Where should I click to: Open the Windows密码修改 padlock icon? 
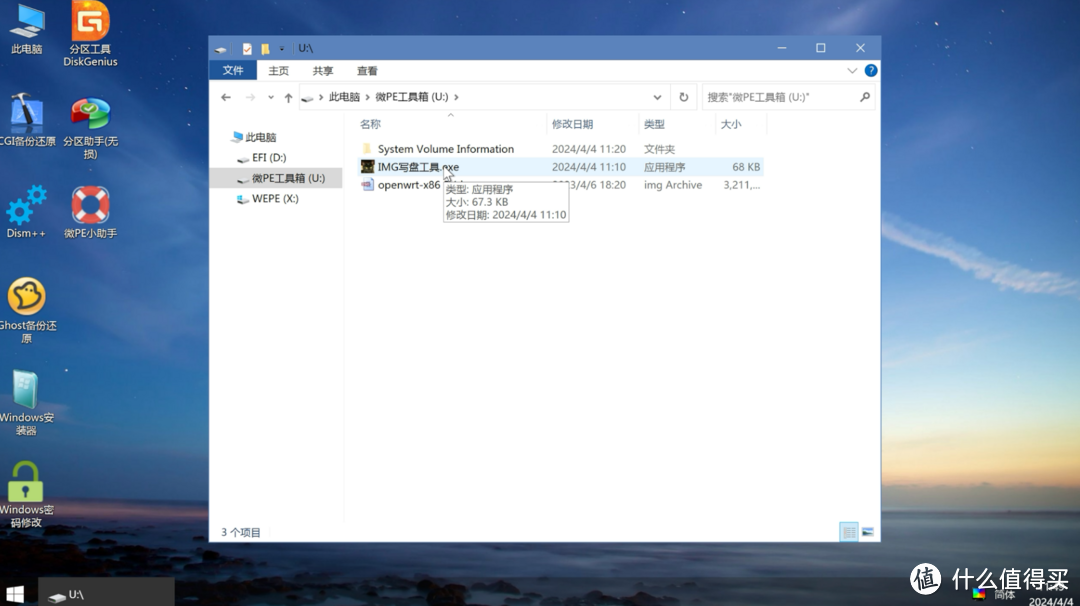tap(26, 494)
